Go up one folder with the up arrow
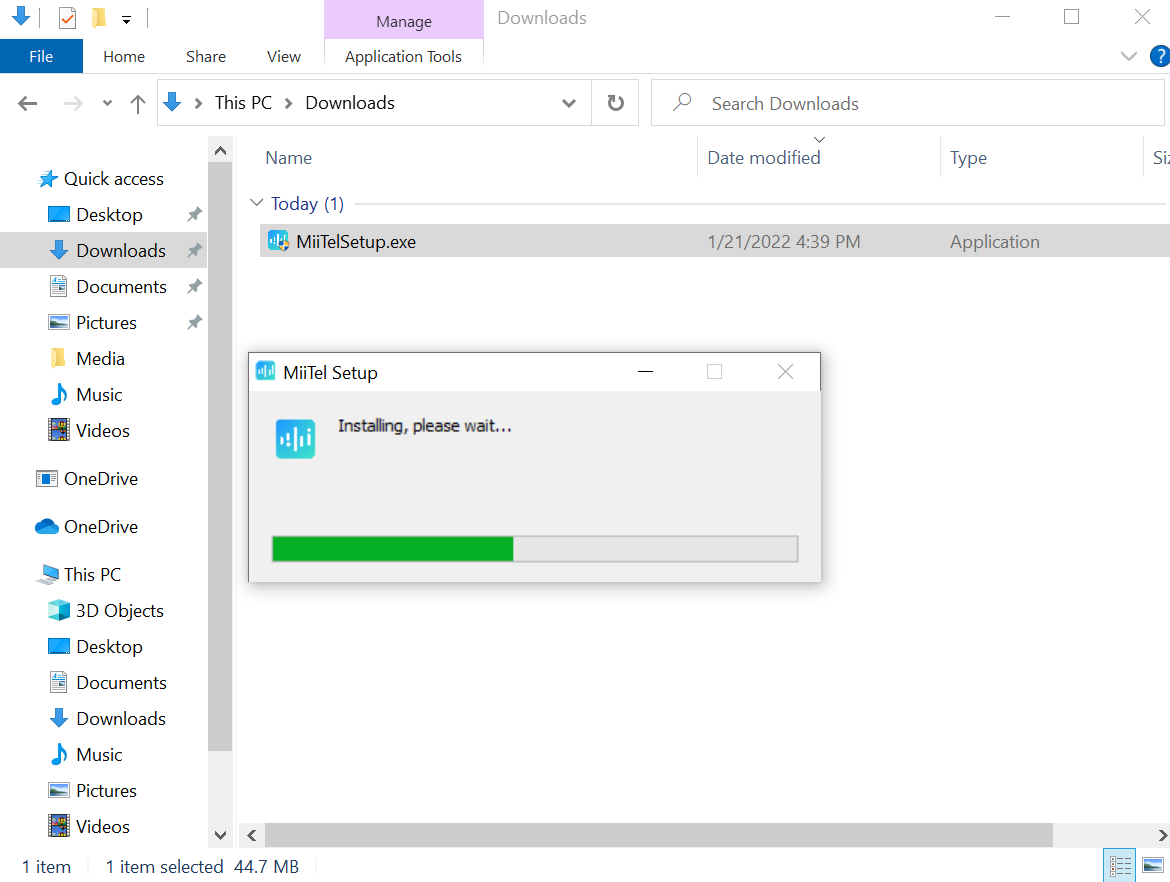 137,104
